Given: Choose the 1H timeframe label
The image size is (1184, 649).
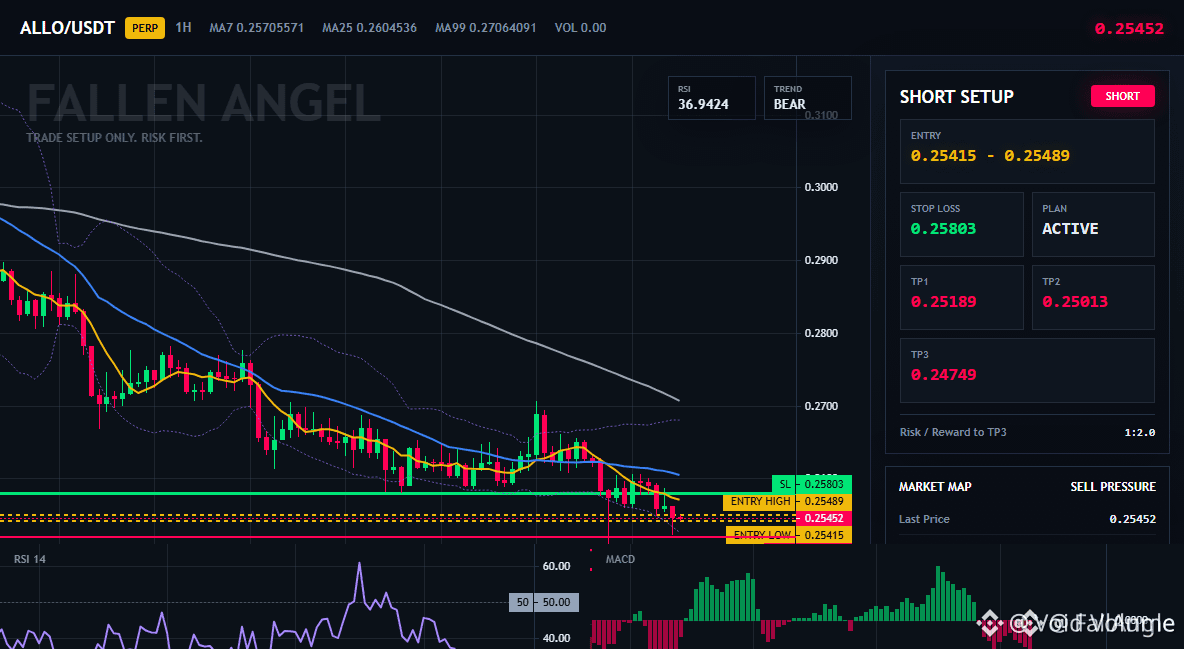Looking at the screenshot, I should point(183,27).
